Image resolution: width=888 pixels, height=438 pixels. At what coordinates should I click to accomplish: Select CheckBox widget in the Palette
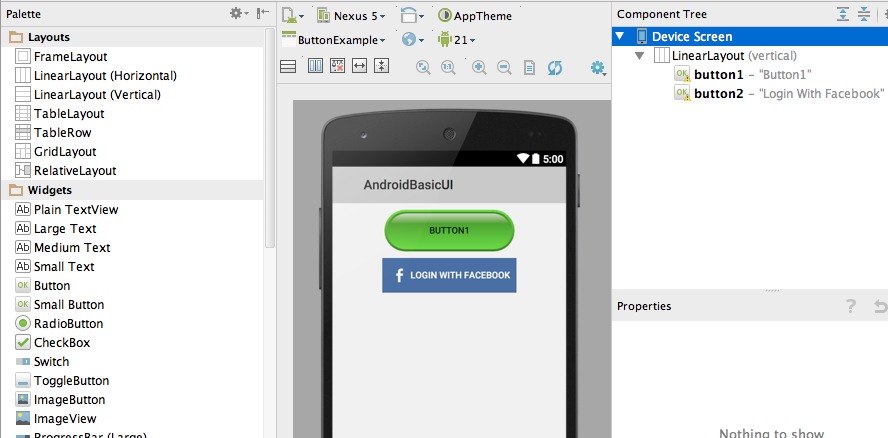pos(61,343)
